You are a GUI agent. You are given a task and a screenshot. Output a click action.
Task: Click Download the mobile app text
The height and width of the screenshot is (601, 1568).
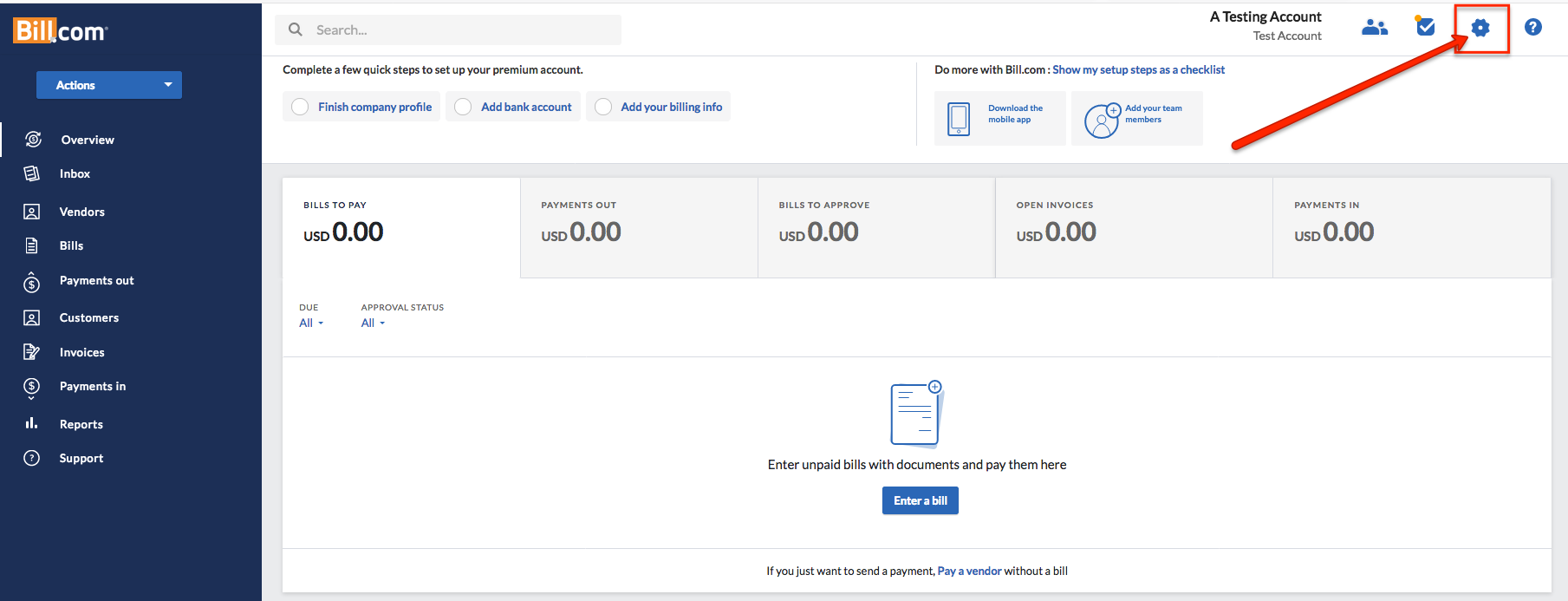click(1015, 114)
